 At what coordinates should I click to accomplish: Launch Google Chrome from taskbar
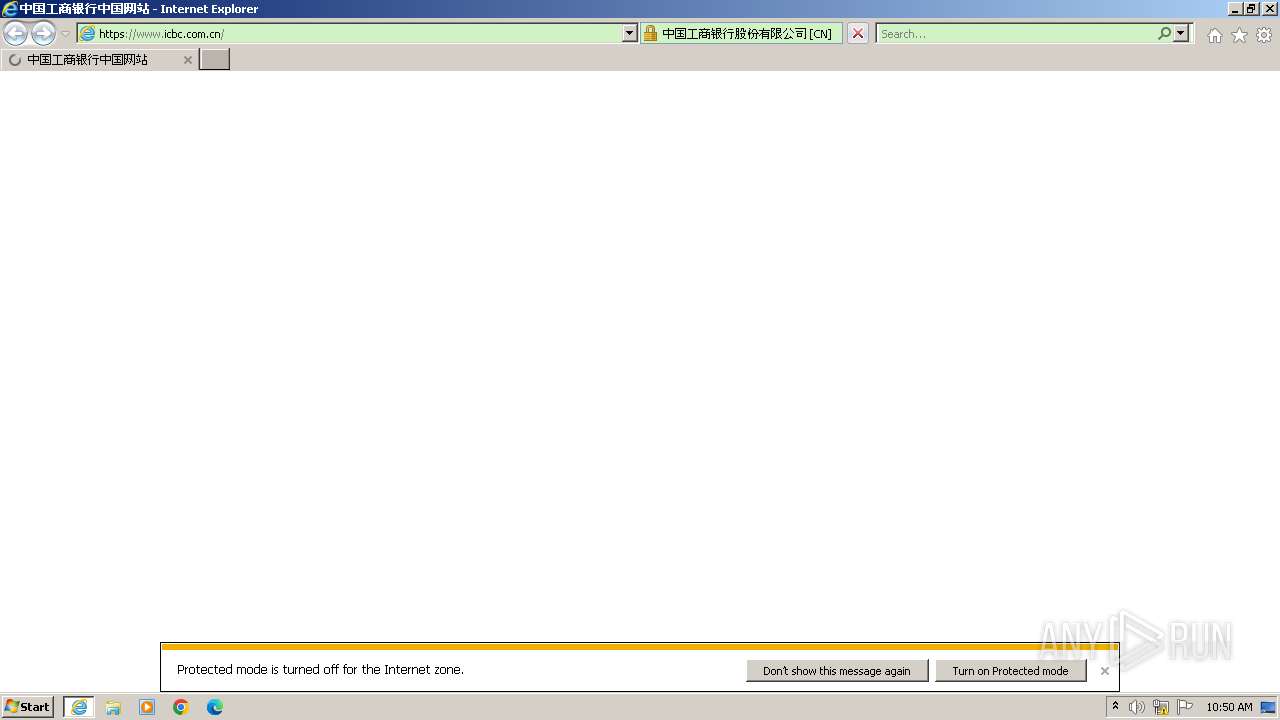point(181,707)
